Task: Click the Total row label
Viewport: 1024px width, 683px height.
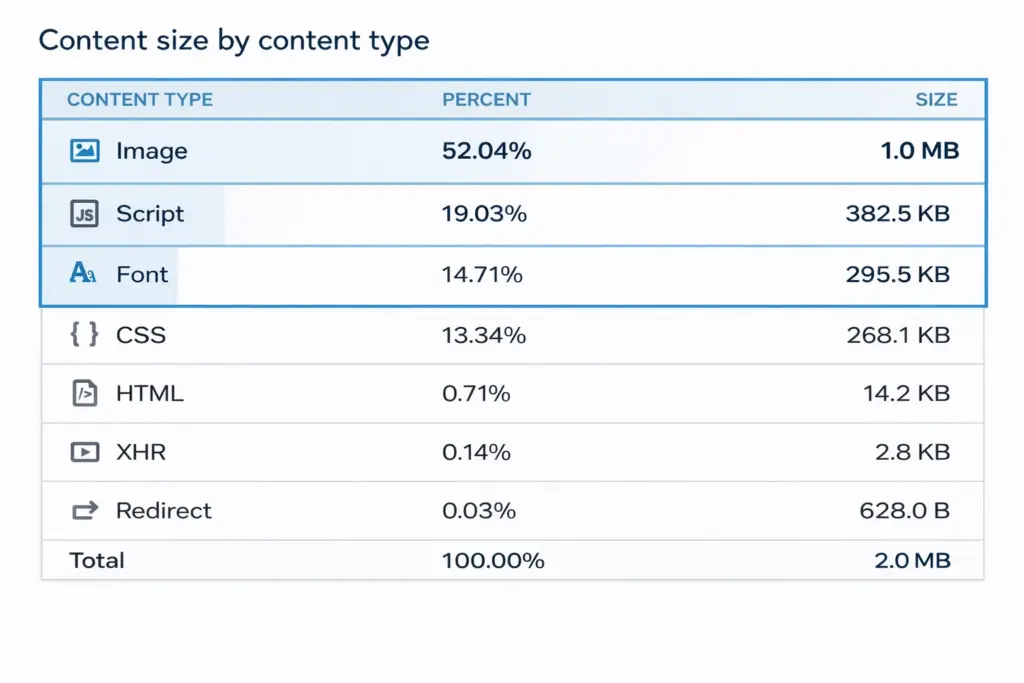Action: 97,560
